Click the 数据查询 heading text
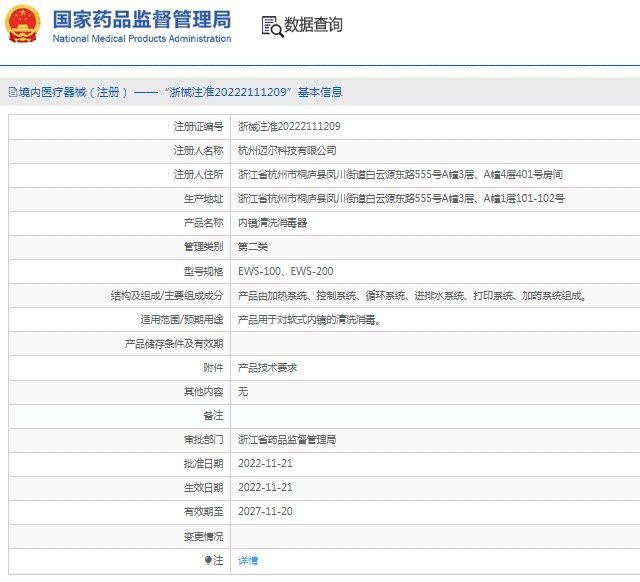 [x=313, y=24]
